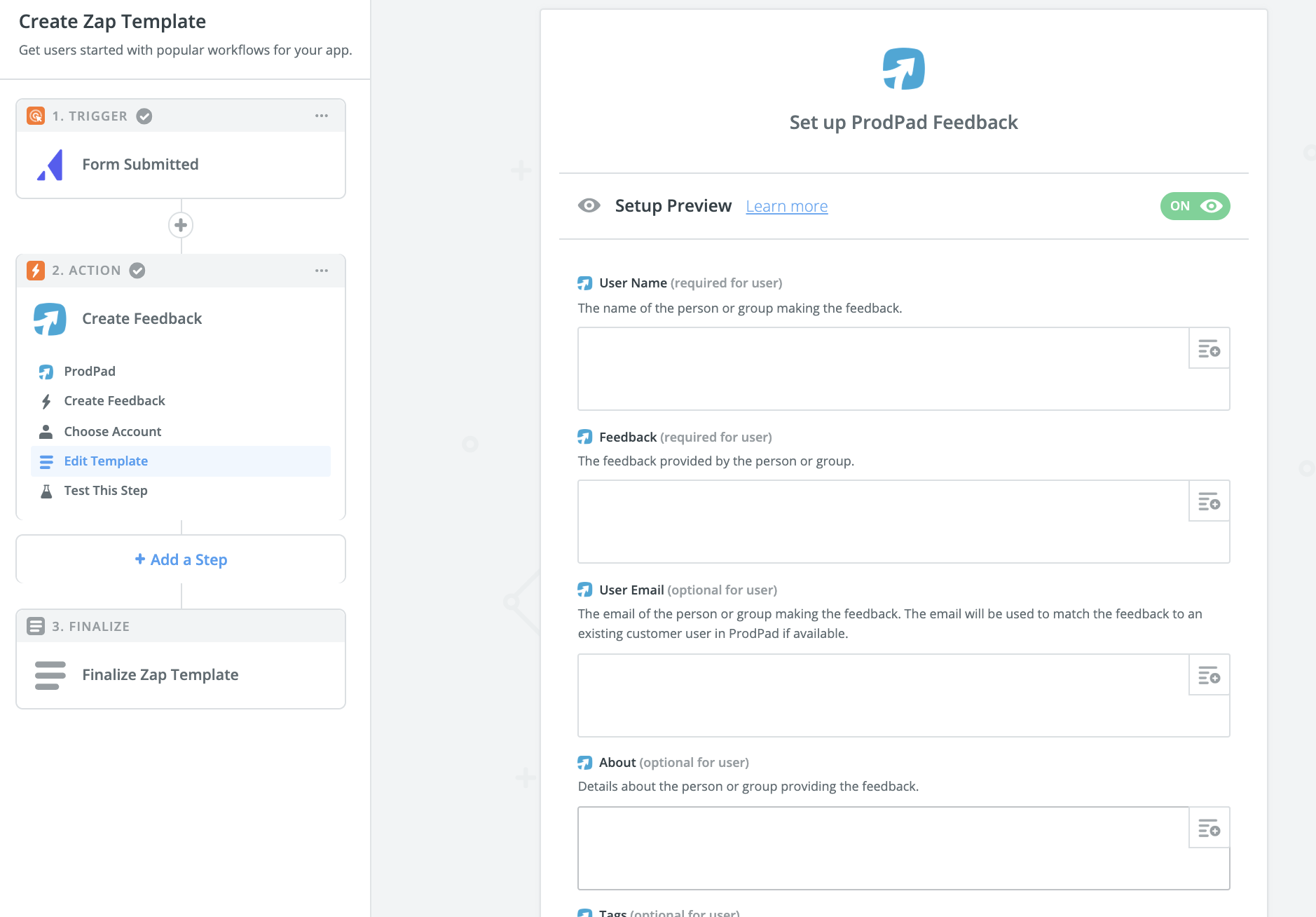Viewport: 1316px width, 917px height.
Task: Click the large ProdPad logo in setup panel
Action: point(904,69)
